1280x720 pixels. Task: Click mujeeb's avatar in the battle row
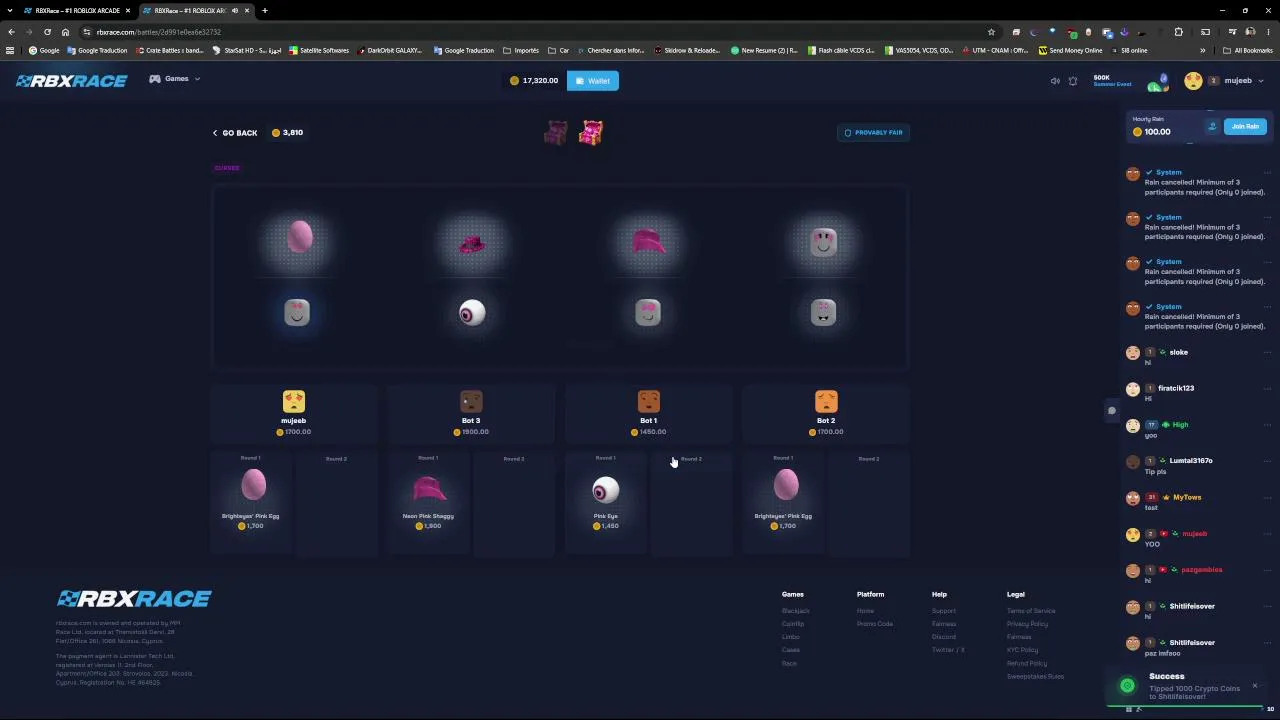(294, 401)
